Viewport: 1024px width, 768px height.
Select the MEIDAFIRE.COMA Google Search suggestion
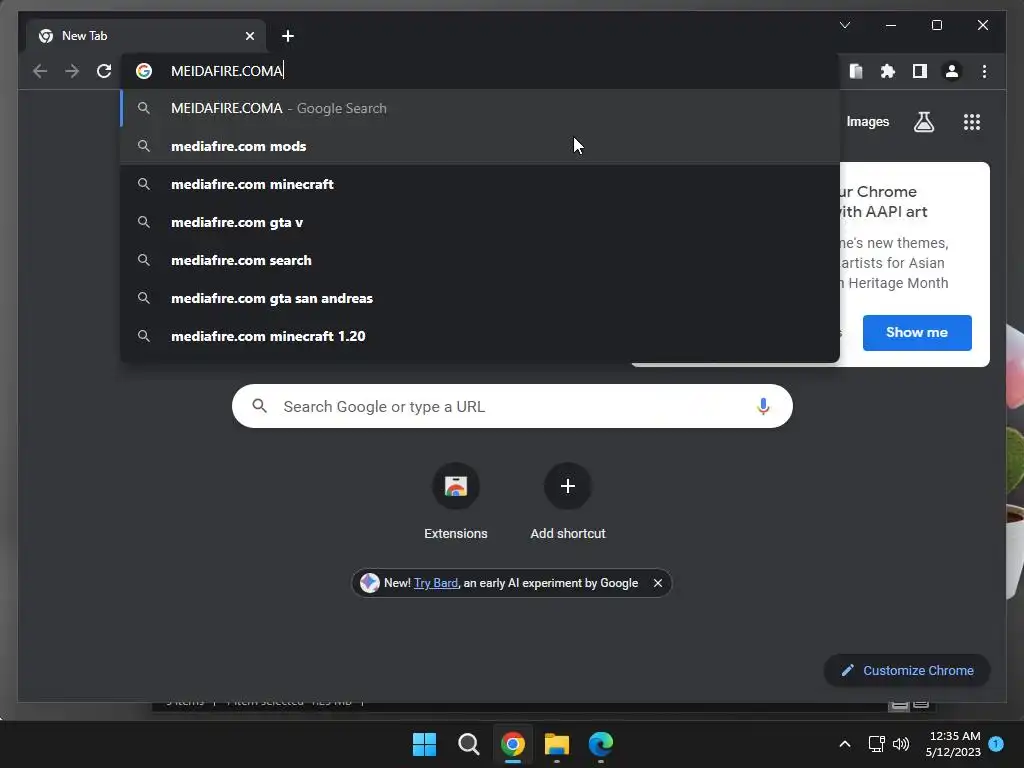480,108
